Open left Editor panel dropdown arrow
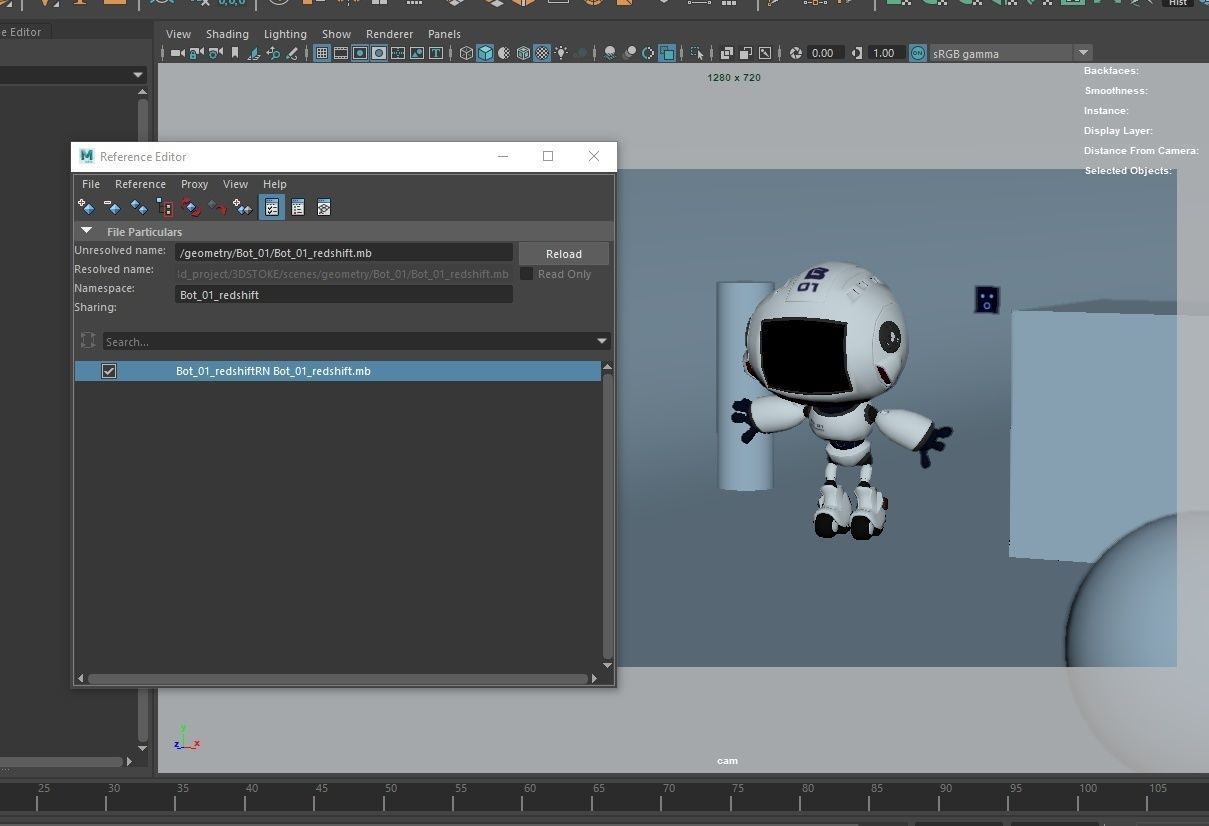Viewport: 1209px width, 826px height. pyautogui.click(x=138, y=75)
